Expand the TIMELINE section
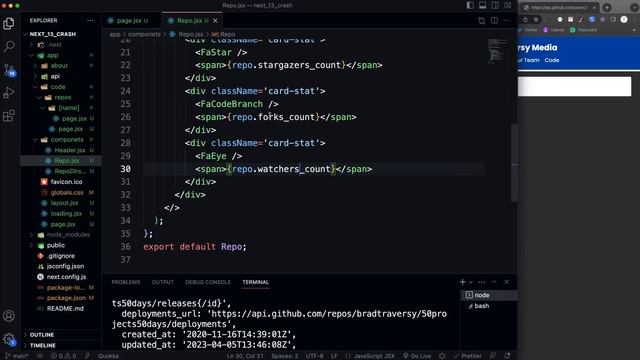This screenshot has width=640, height=360. pyautogui.click(x=60, y=345)
